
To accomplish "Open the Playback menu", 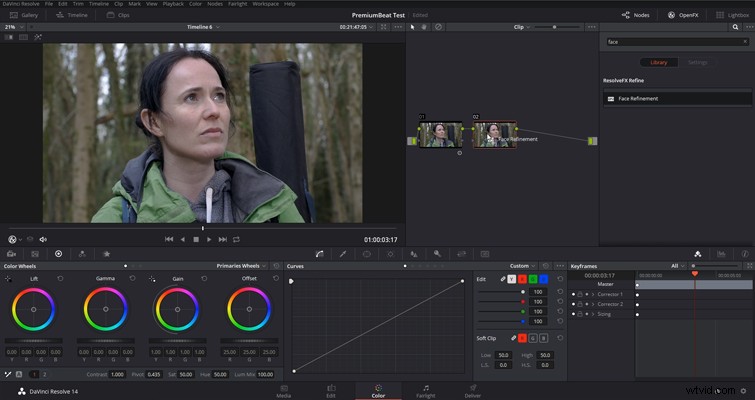I will click(173, 4).
